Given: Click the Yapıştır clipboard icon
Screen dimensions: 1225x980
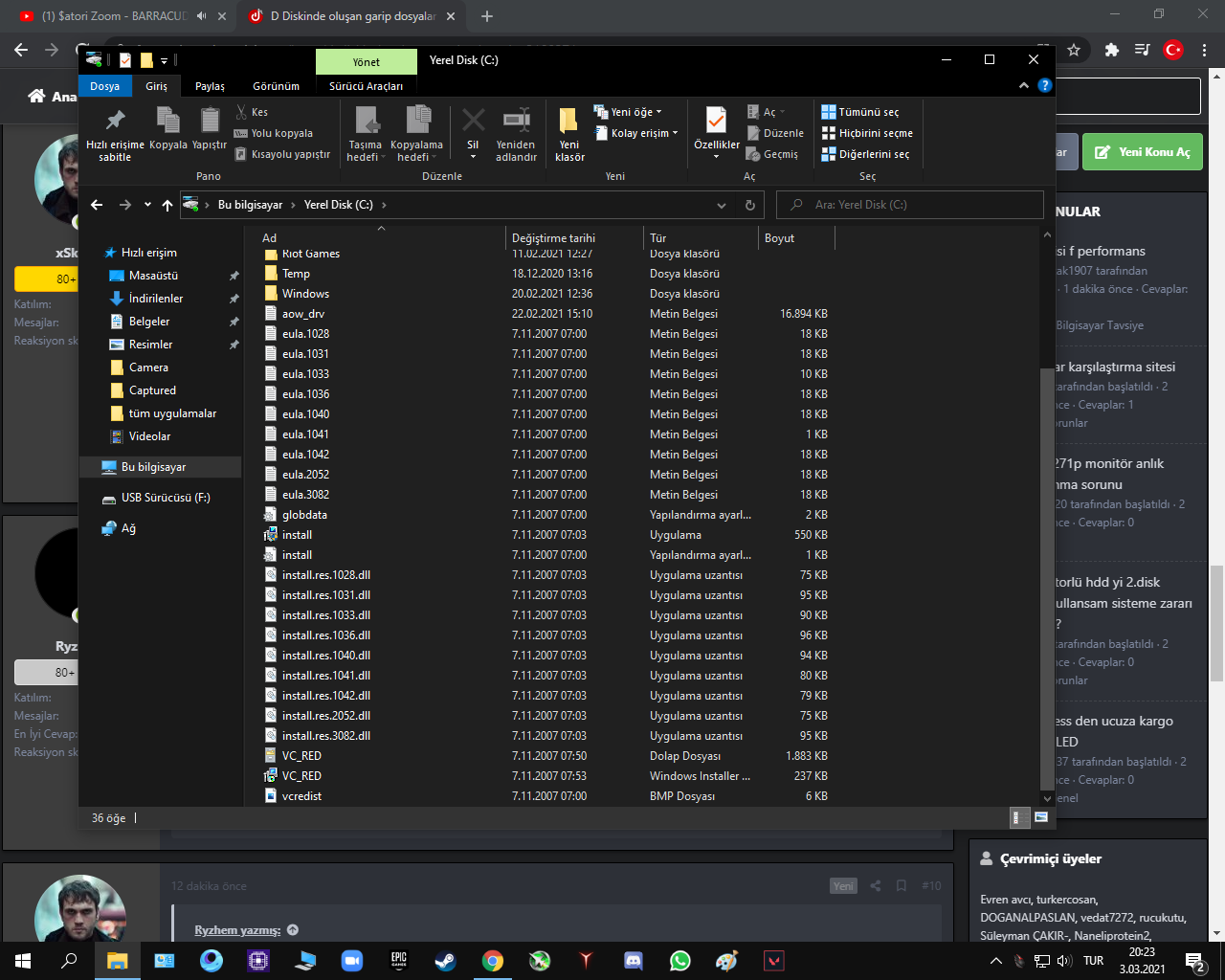Looking at the screenshot, I should point(210,120).
